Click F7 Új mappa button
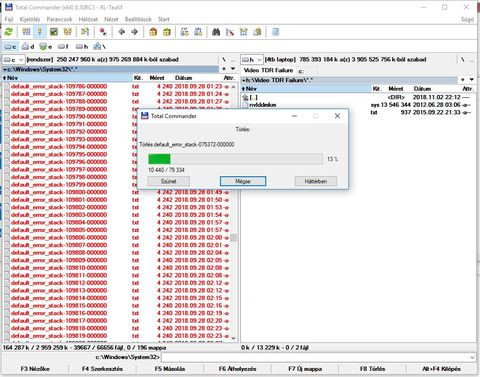Screen dimensions: 480x377 [305, 369]
